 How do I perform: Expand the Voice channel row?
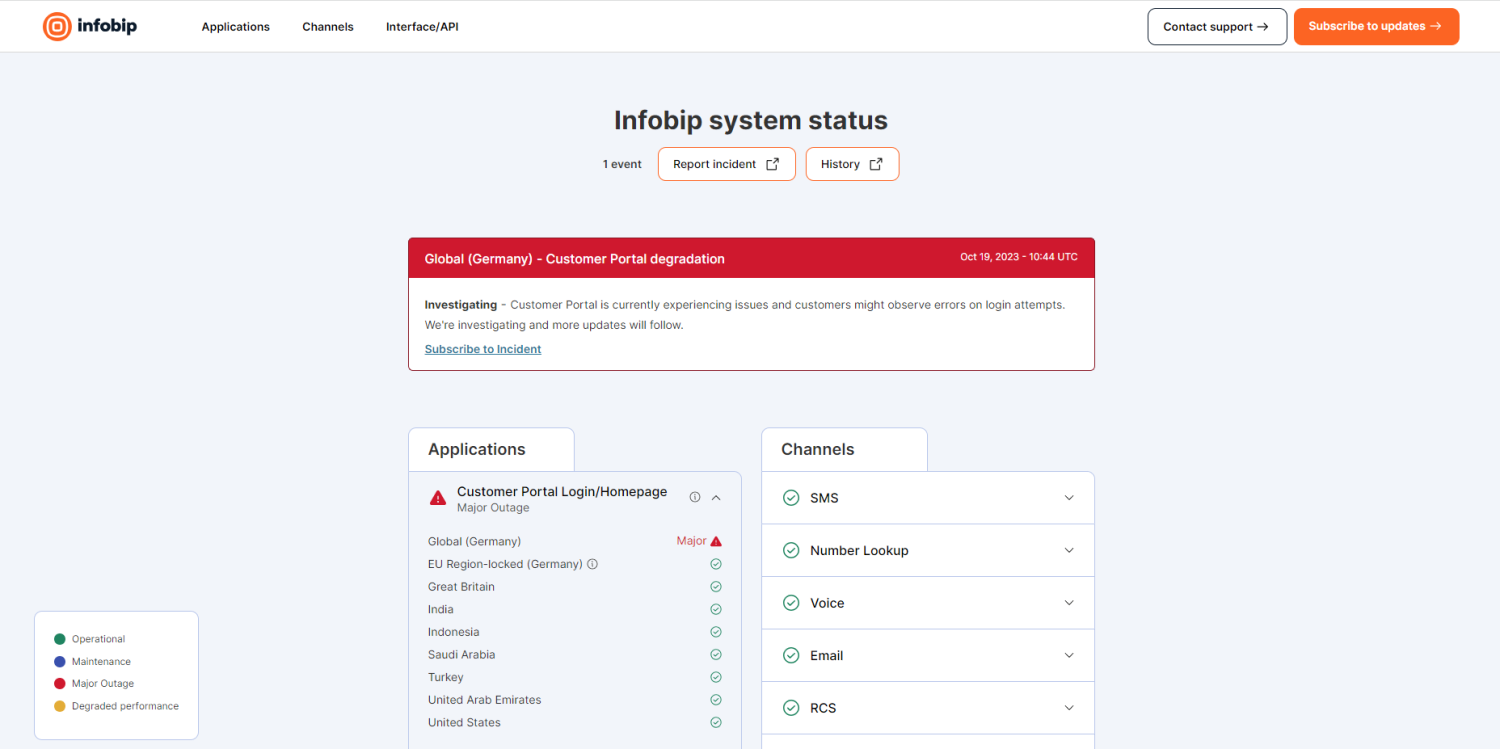point(1069,603)
